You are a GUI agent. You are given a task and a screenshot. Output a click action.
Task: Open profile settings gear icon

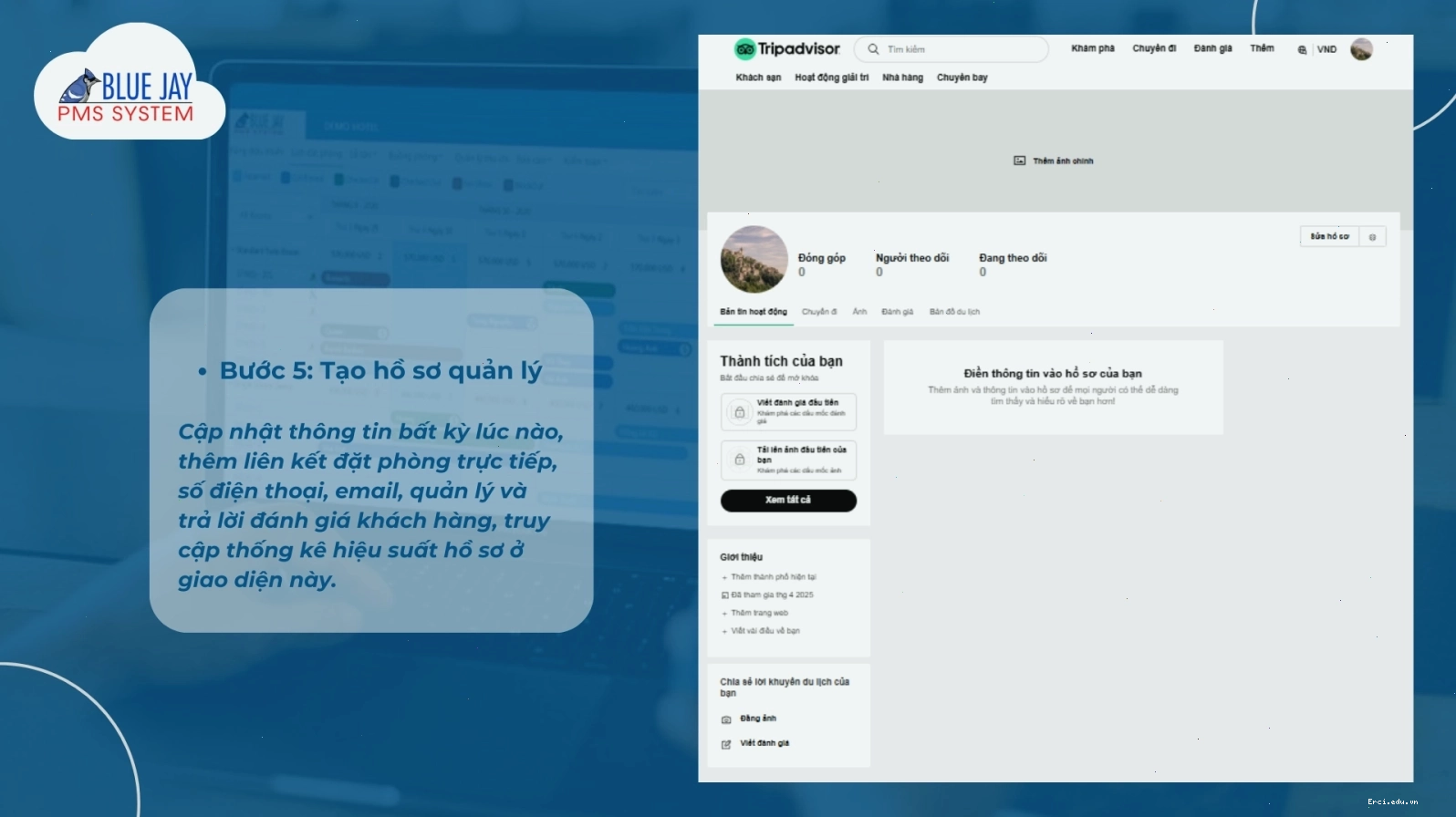coord(1372,237)
